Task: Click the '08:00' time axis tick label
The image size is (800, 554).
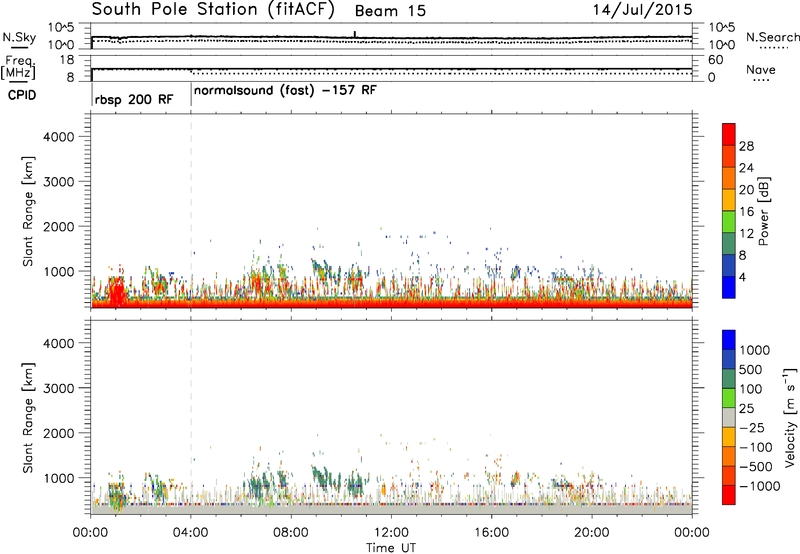Action: click(291, 533)
